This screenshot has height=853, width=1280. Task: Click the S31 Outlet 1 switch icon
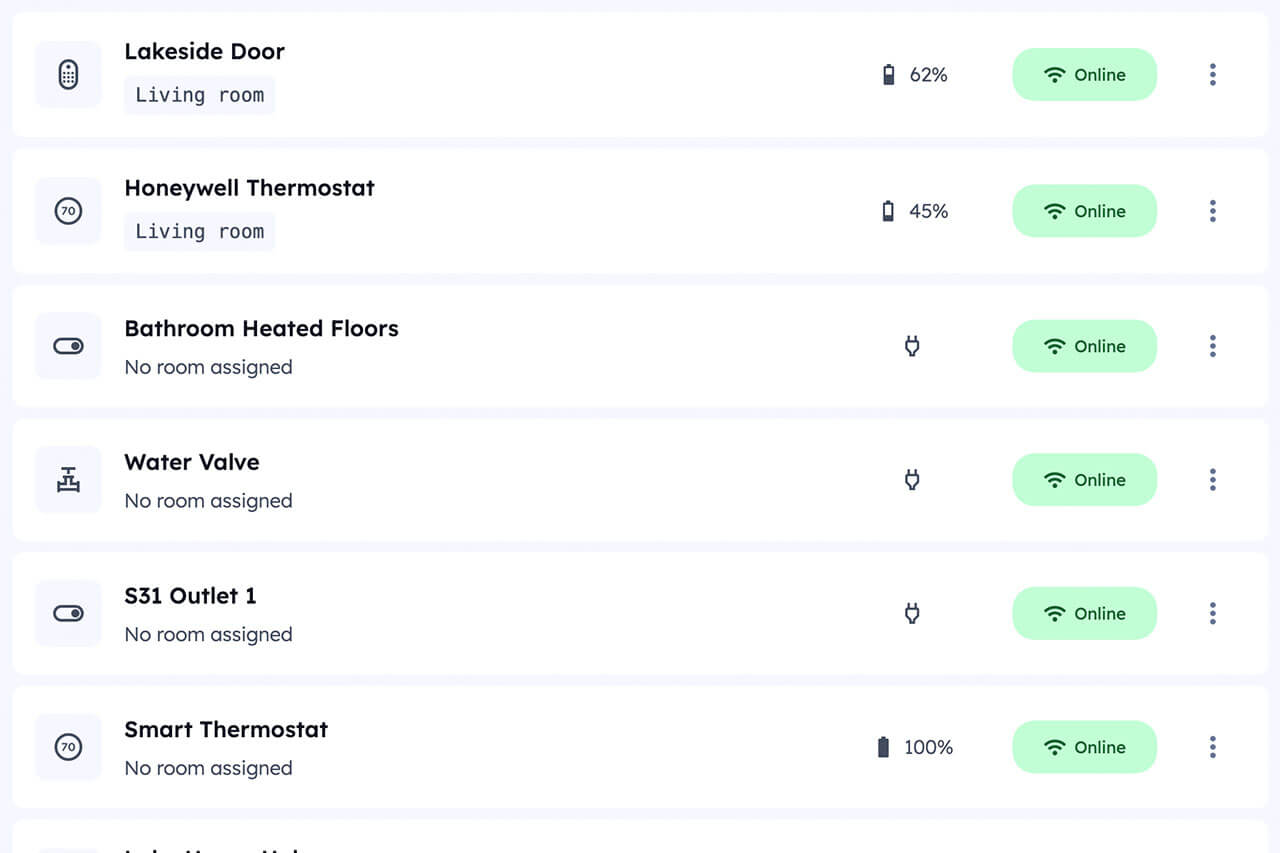pos(68,614)
